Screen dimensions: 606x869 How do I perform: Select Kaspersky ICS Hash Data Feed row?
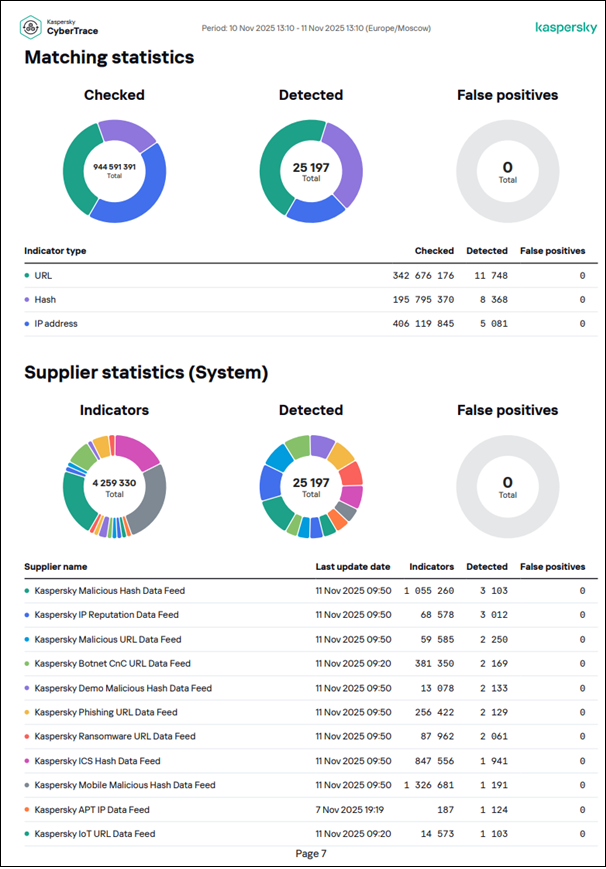click(x=311, y=761)
